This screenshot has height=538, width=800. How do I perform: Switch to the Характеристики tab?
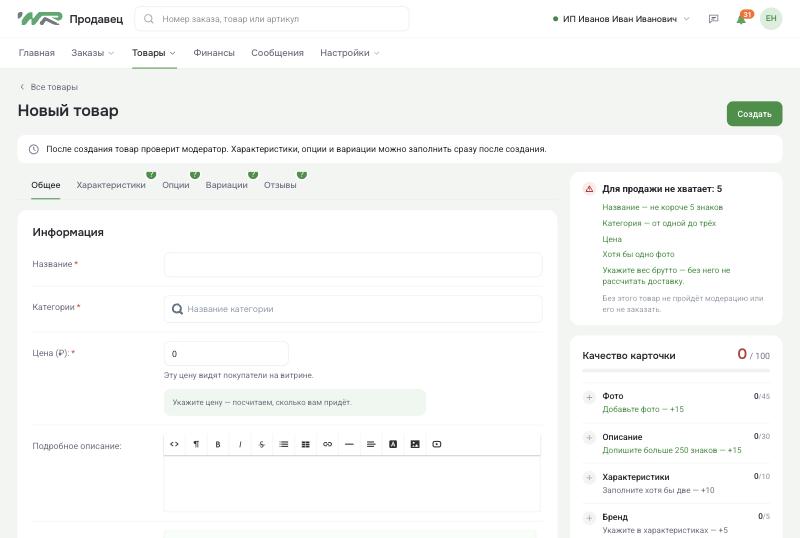(111, 185)
